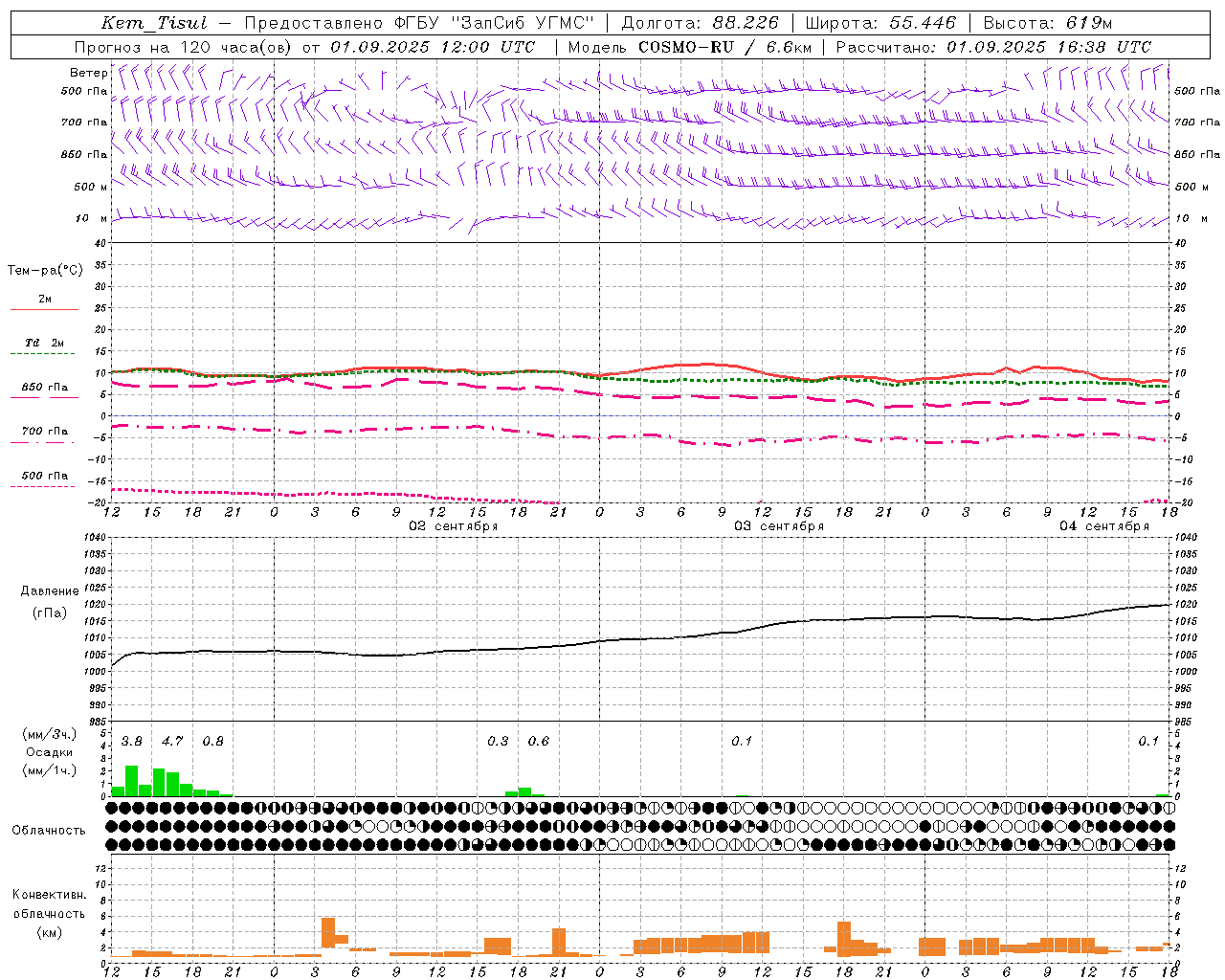The height and width of the screenshot is (980, 1225).
Task: Click left '500 м' wind level label
Action: [x=92, y=187]
